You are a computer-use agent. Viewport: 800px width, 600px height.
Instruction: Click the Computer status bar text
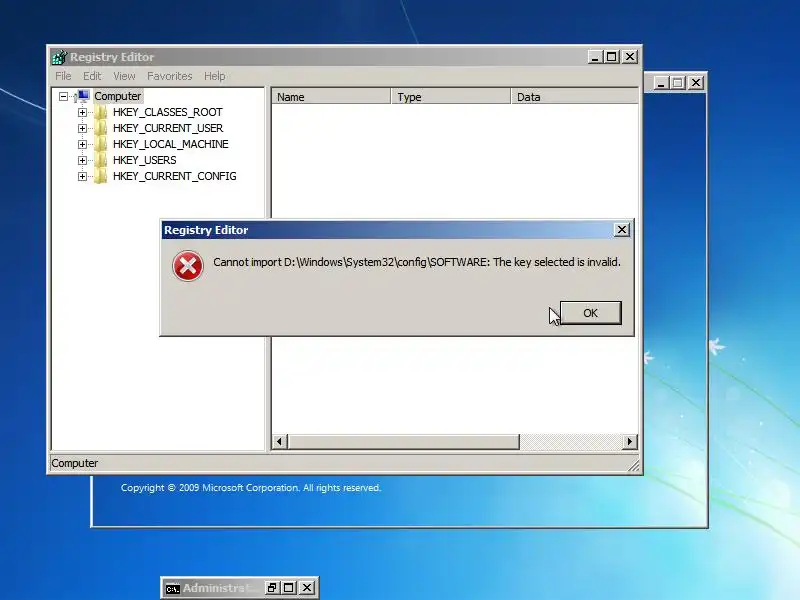pyautogui.click(x=74, y=463)
